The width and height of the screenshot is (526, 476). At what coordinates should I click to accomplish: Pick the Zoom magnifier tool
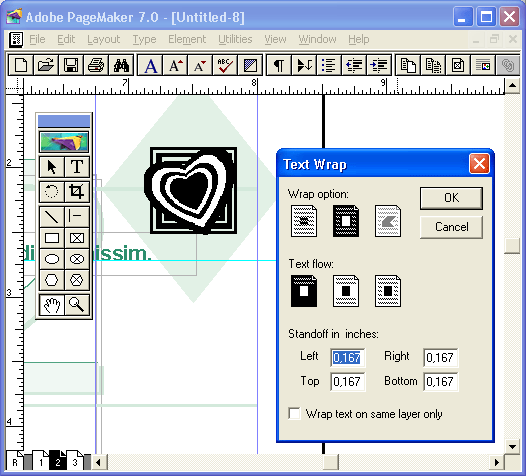pos(77,305)
